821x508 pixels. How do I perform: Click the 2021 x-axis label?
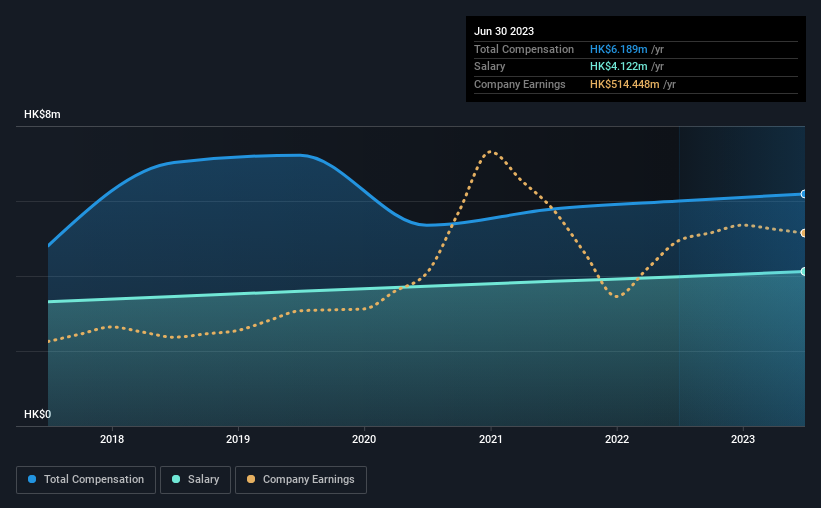[491, 439]
